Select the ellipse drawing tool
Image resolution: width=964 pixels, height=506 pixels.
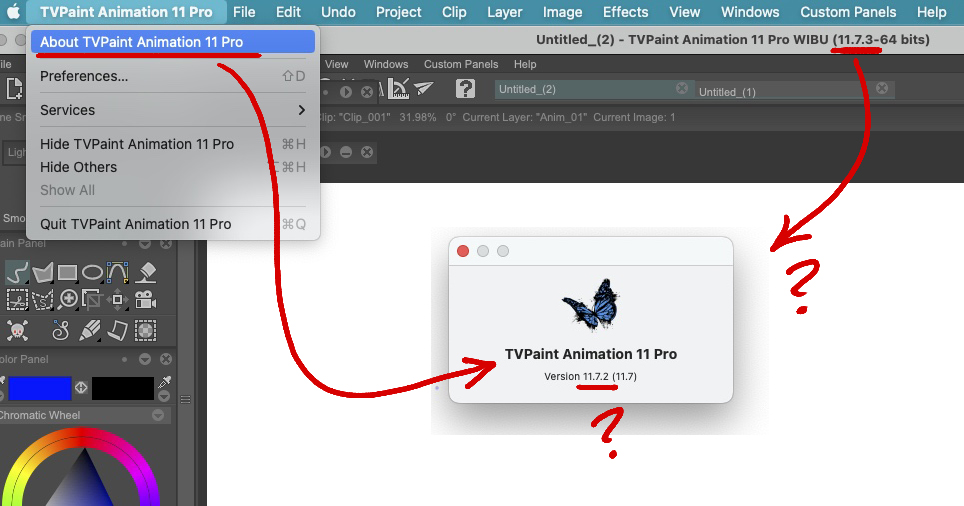tap(92, 272)
